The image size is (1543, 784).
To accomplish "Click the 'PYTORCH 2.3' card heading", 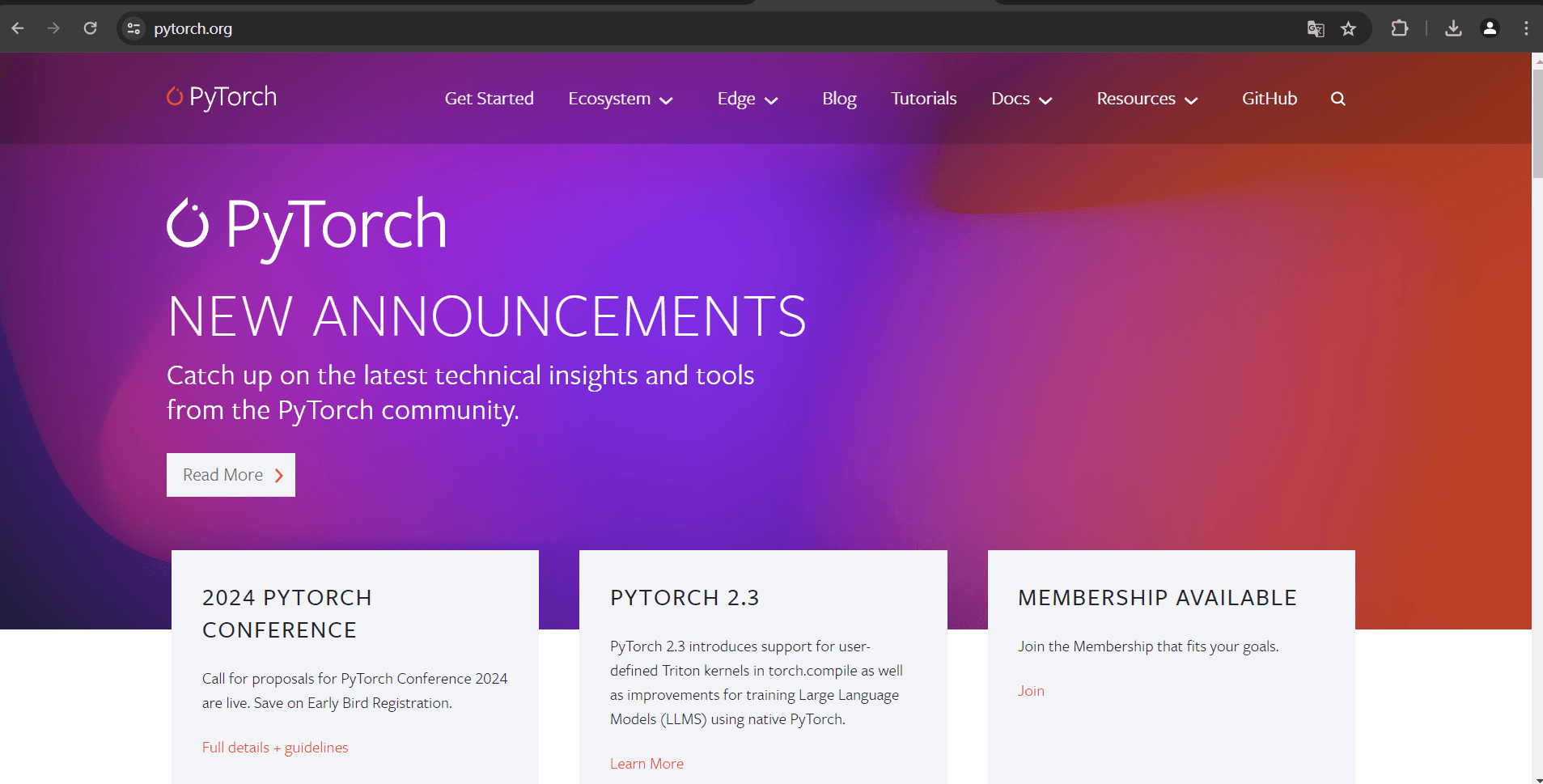I will [685, 598].
